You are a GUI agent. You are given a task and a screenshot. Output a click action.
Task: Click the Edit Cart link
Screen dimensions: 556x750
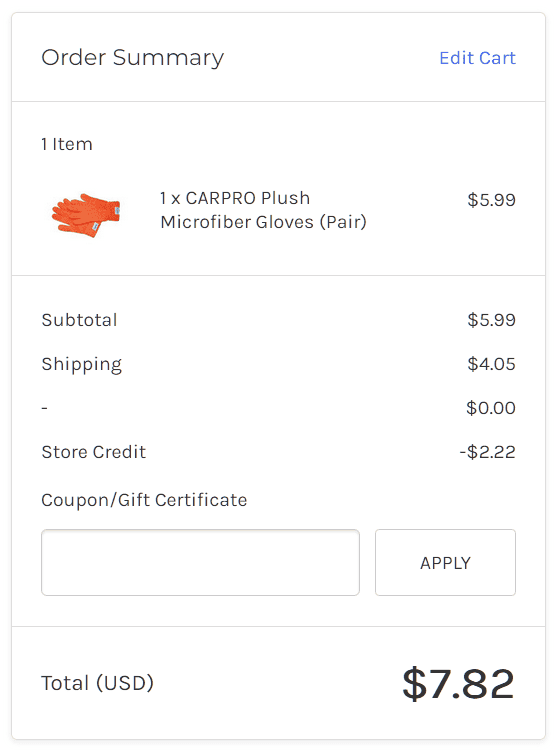coord(477,58)
